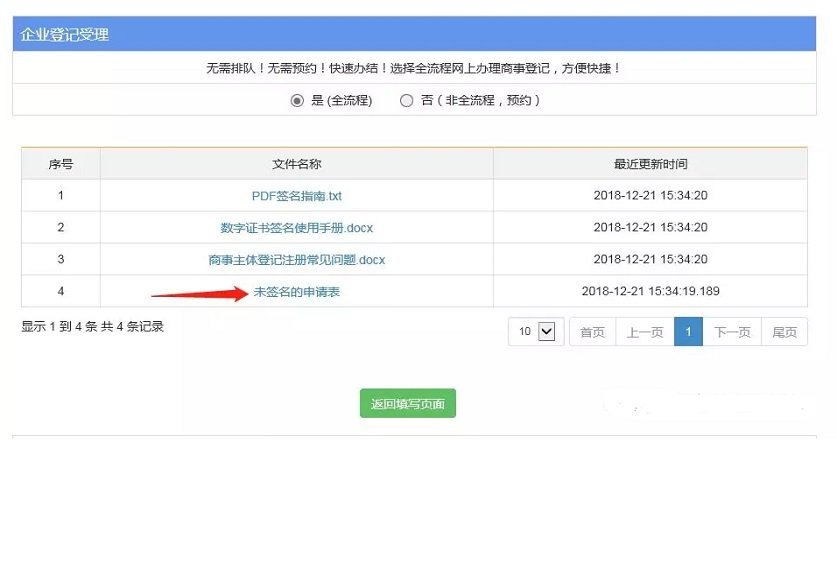Open the page size dropdown showing 10
837x562 pixels.
[536, 331]
